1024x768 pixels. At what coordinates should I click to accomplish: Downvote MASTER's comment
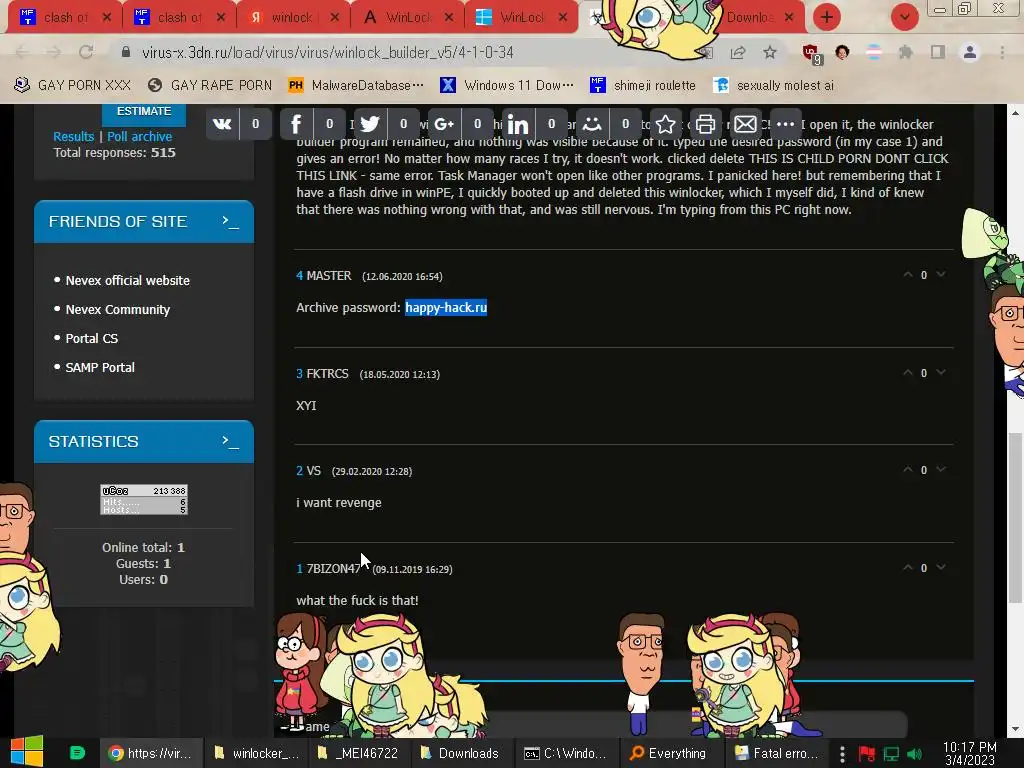point(941,275)
